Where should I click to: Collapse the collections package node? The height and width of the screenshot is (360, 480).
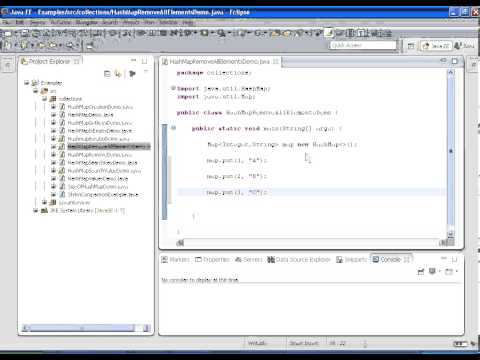coord(44,99)
